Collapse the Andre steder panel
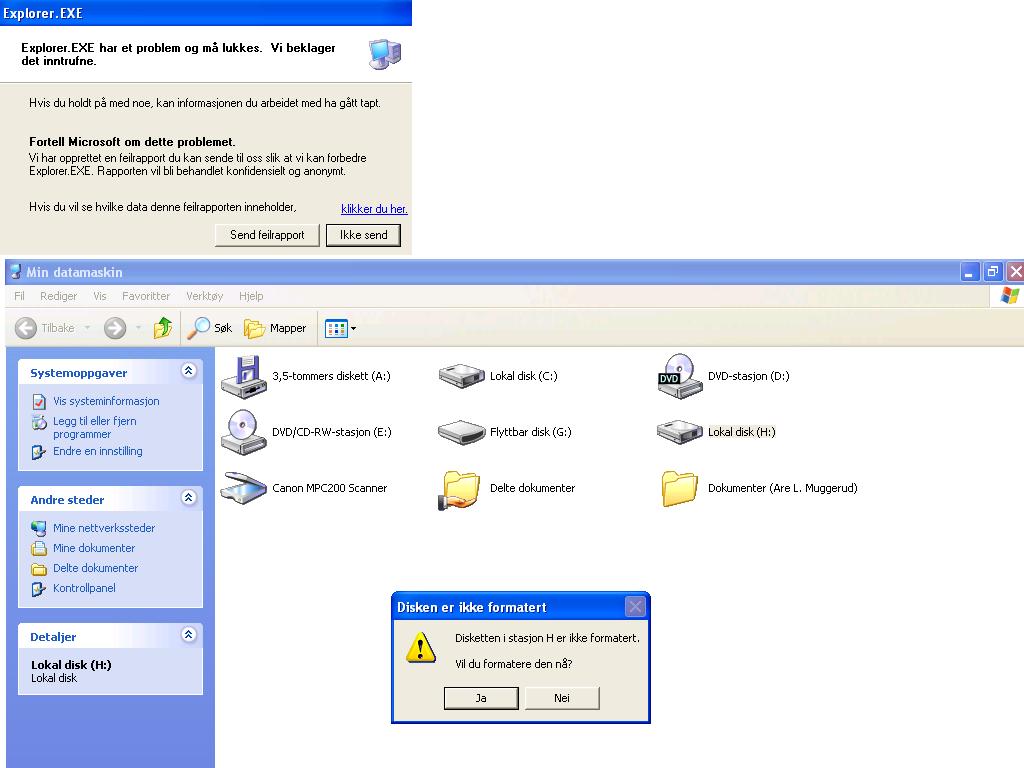 pyautogui.click(x=189, y=498)
